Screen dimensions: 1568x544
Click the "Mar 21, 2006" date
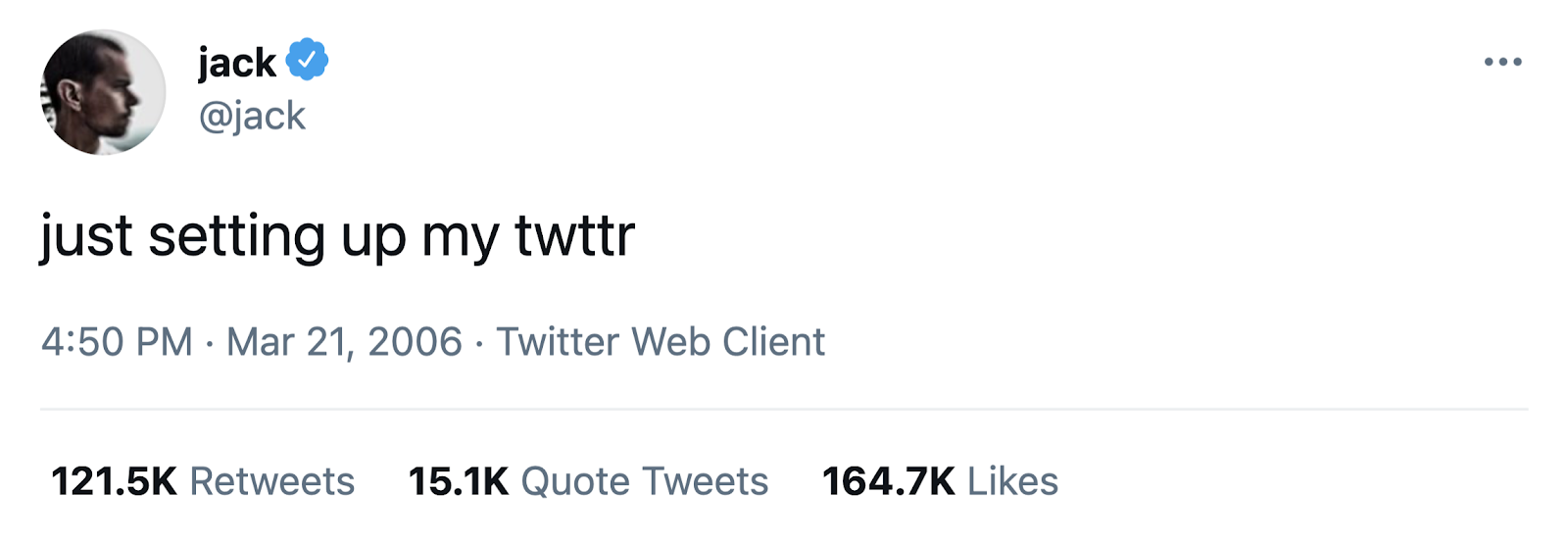[x=344, y=342]
